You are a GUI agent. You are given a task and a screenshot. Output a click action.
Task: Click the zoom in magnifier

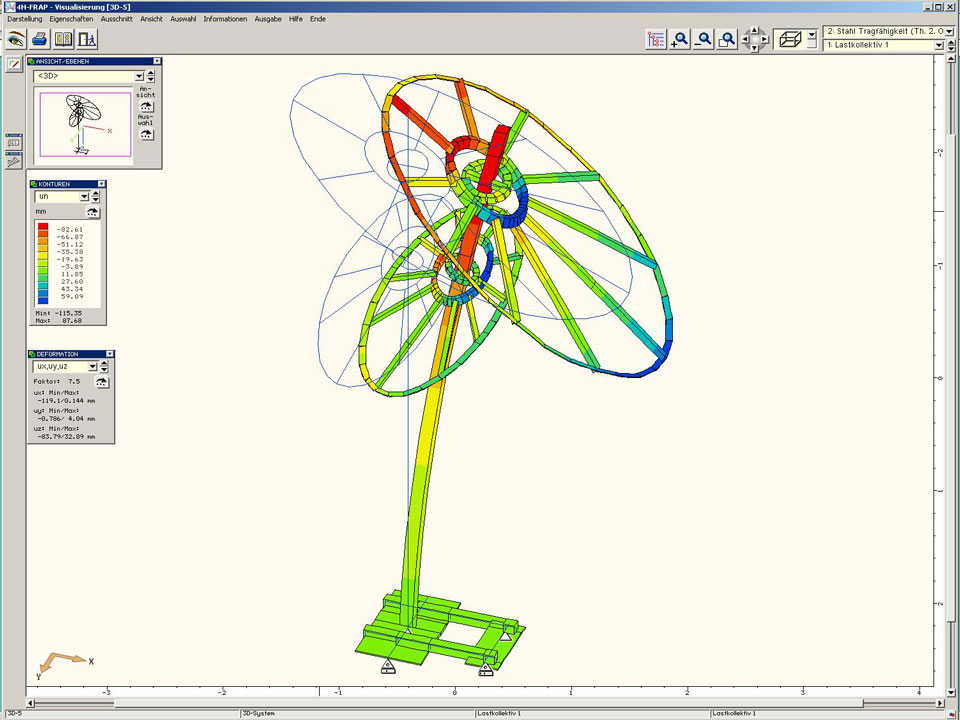[680, 39]
